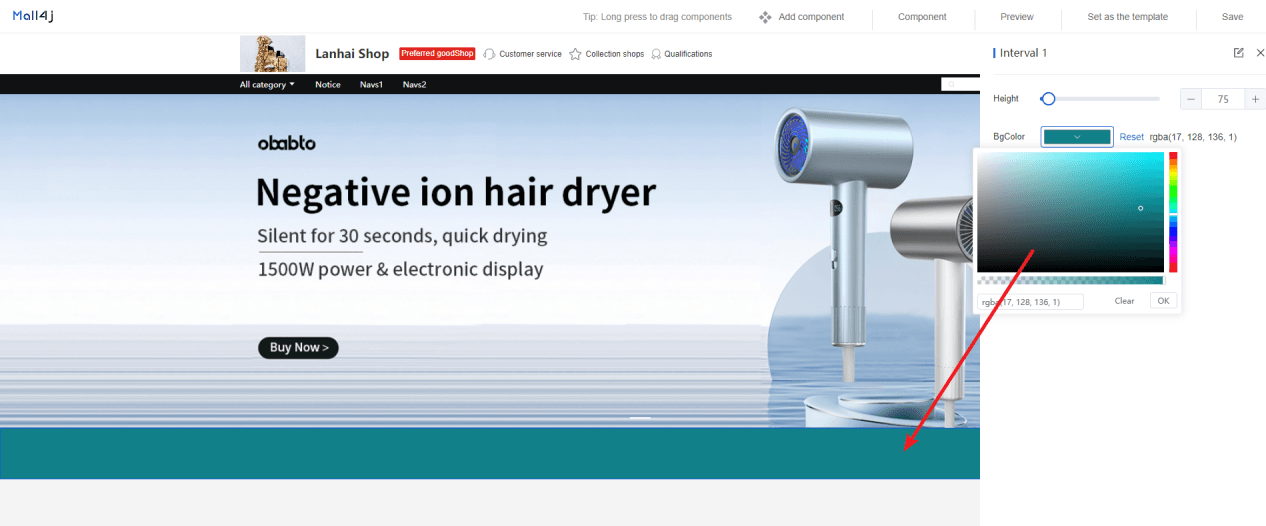Open the Component menu item

[x=922, y=17]
